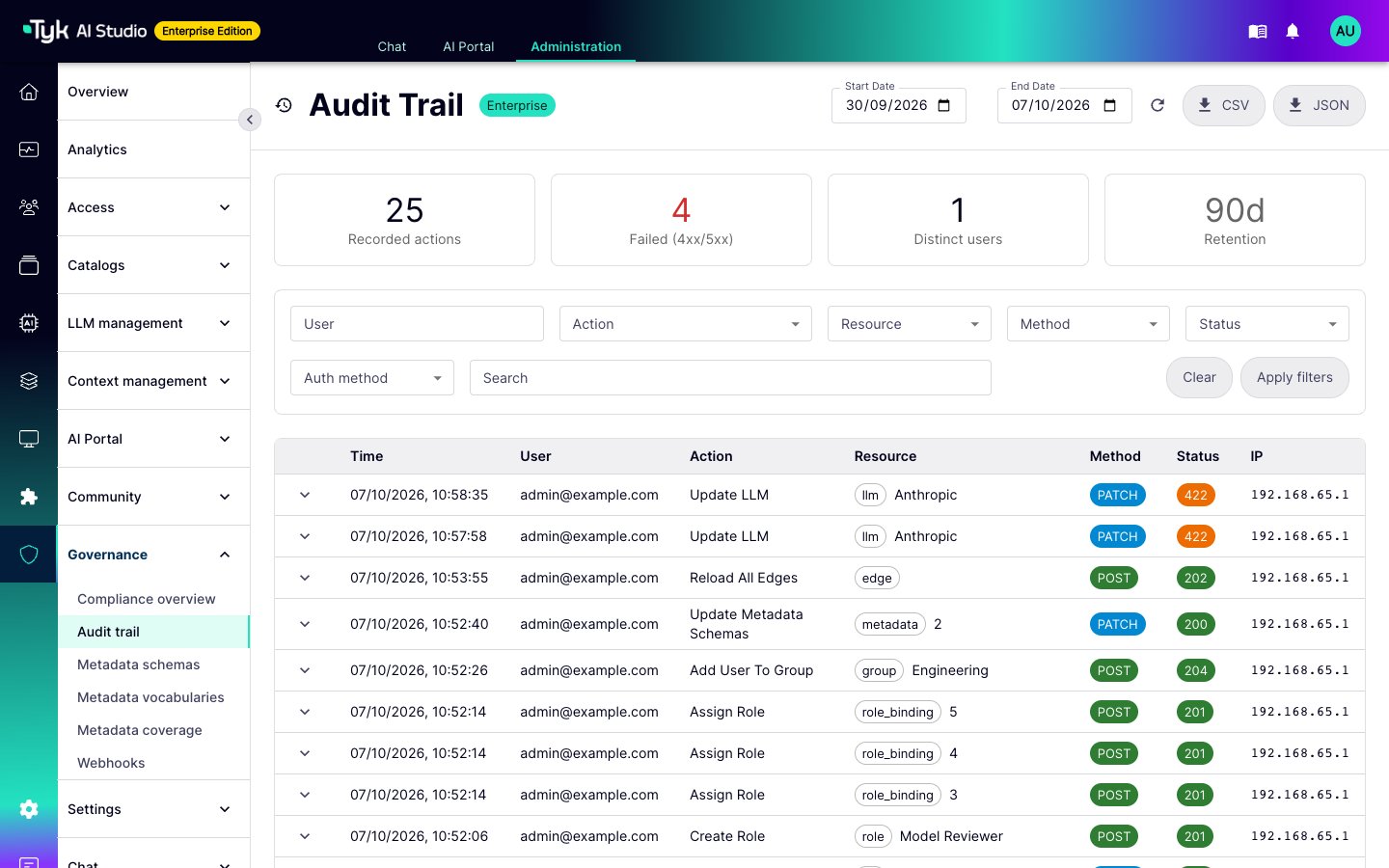Click the Tyk AI Studio logo

pos(85,31)
